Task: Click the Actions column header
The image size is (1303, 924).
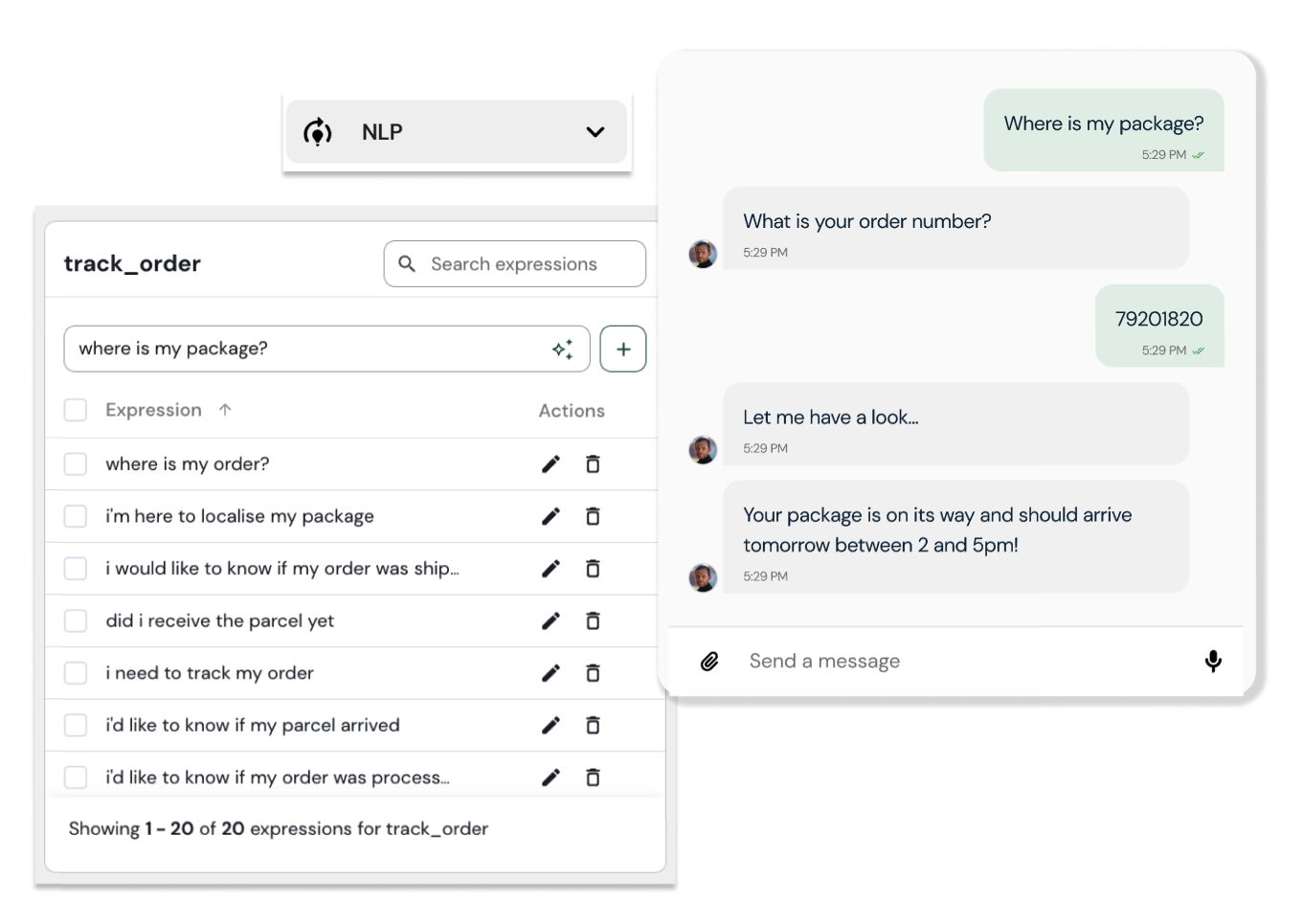Action: pos(572,411)
